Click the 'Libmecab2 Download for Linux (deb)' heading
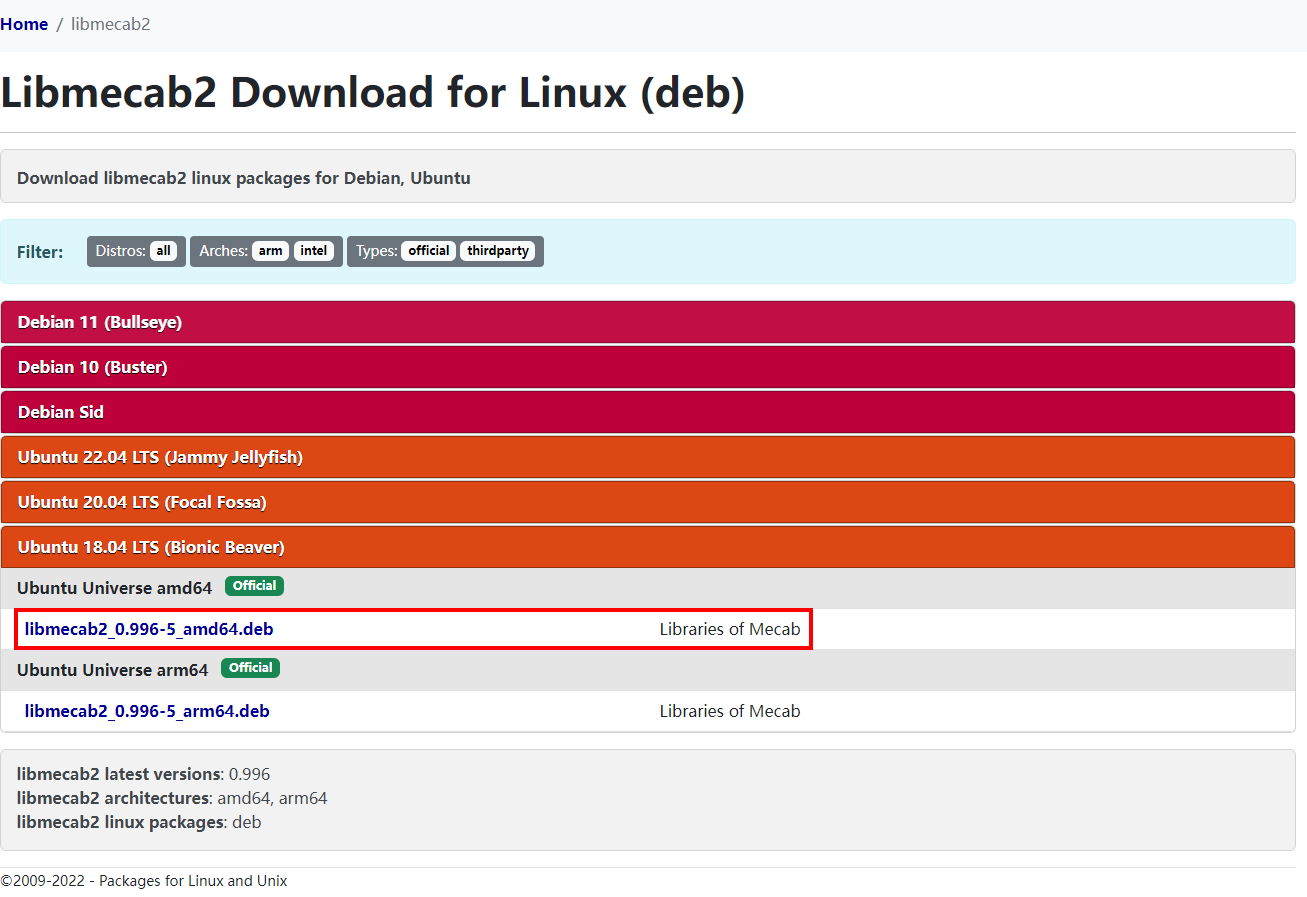The height and width of the screenshot is (897, 1307). click(x=373, y=93)
